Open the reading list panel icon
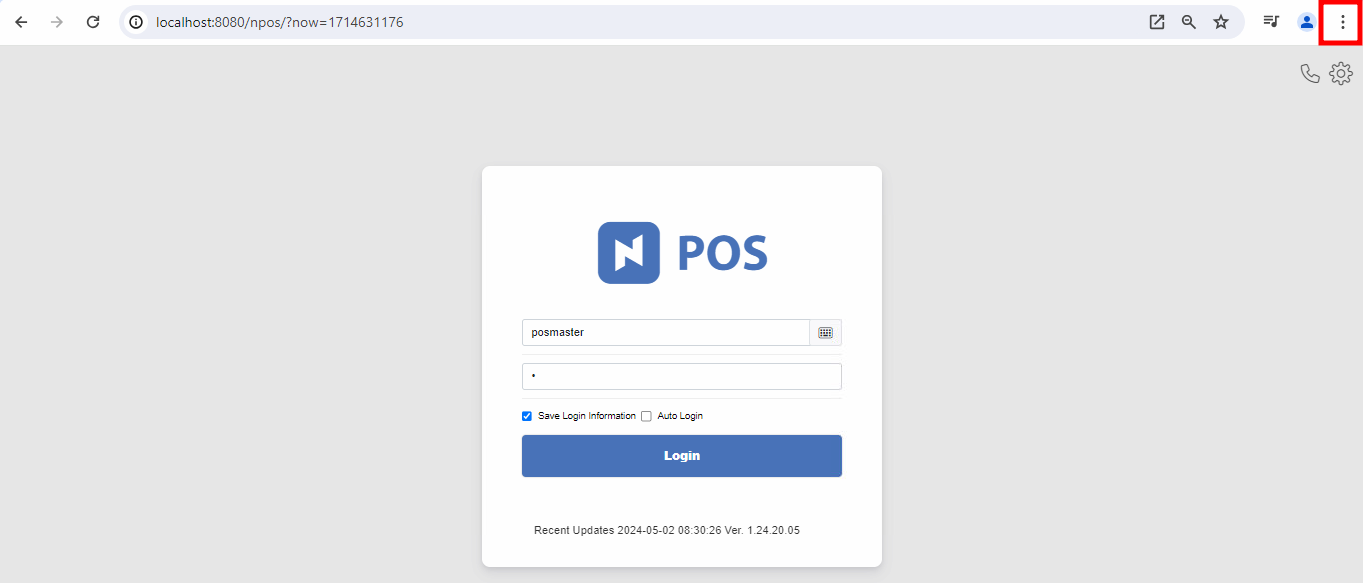 [1271, 21]
